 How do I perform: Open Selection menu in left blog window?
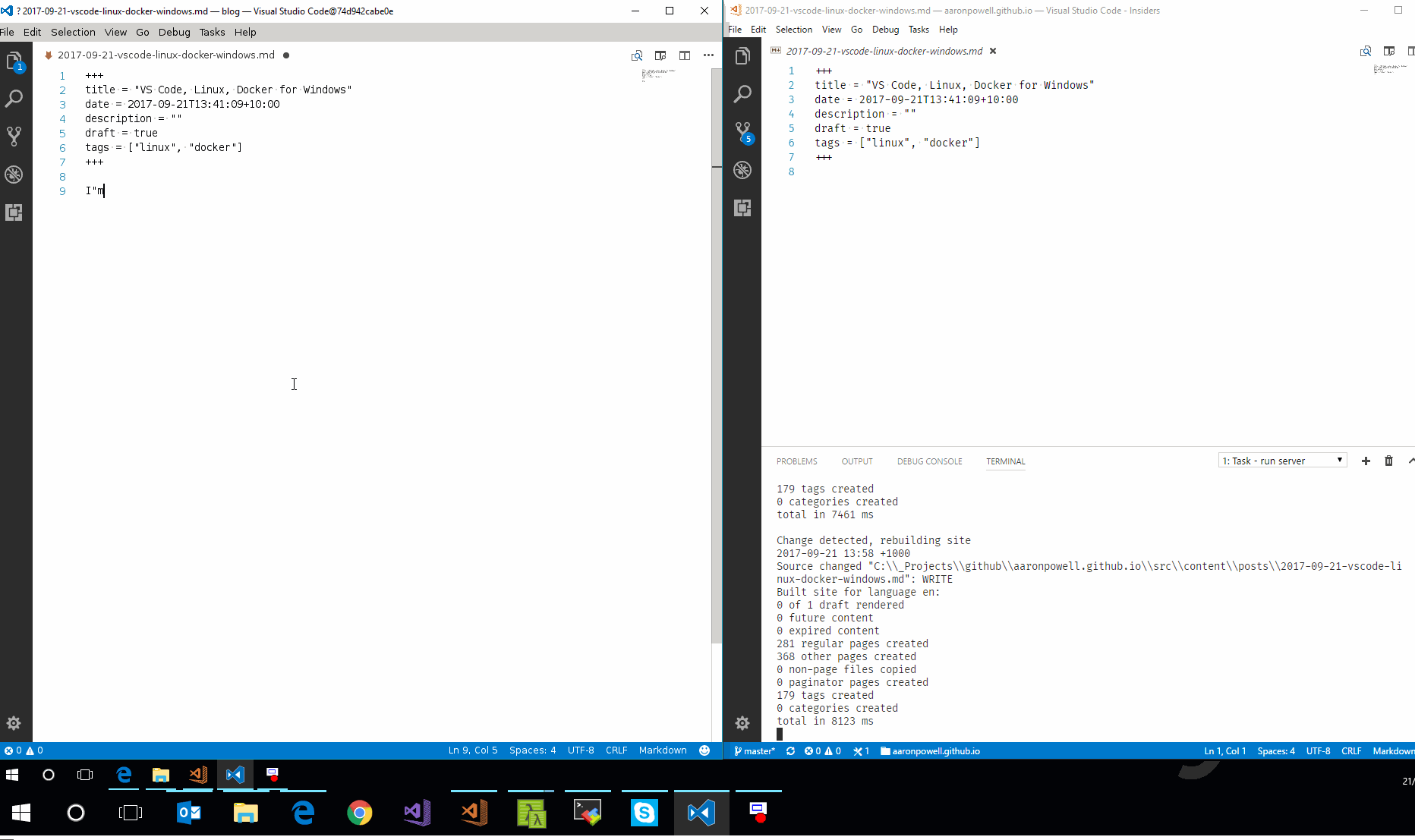(73, 32)
